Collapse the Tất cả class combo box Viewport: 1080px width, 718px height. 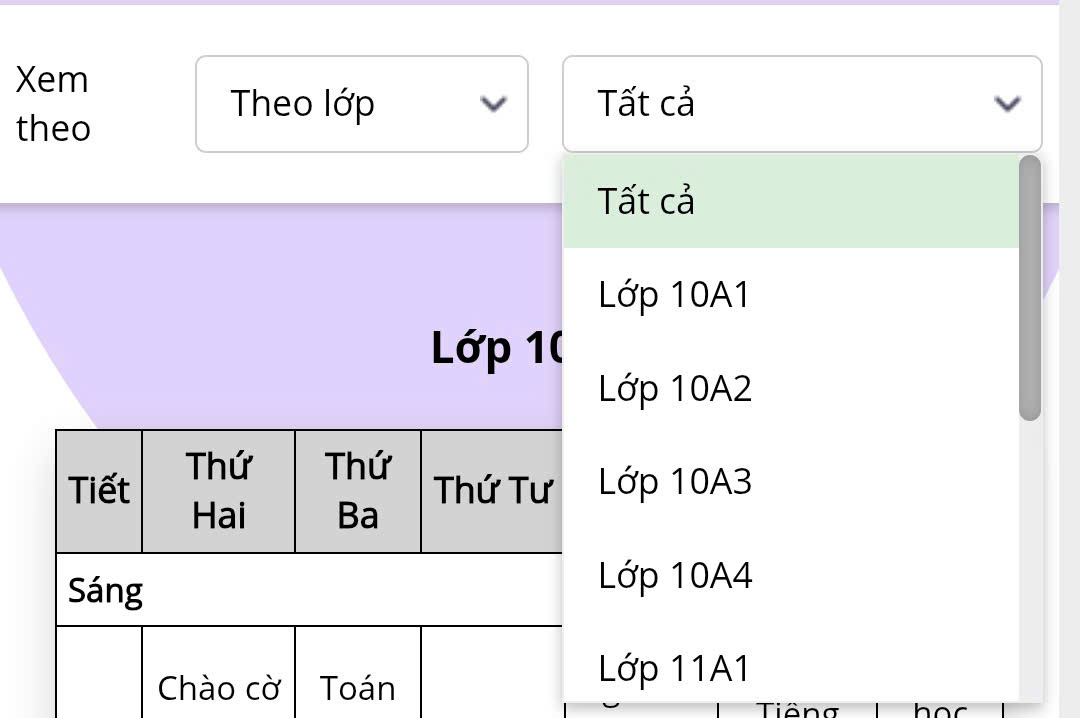click(x=801, y=104)
